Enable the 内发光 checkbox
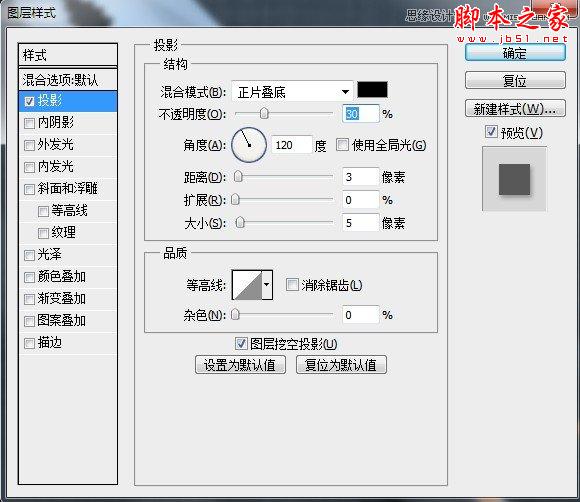 pyautogui.click(x=30, y=167)
